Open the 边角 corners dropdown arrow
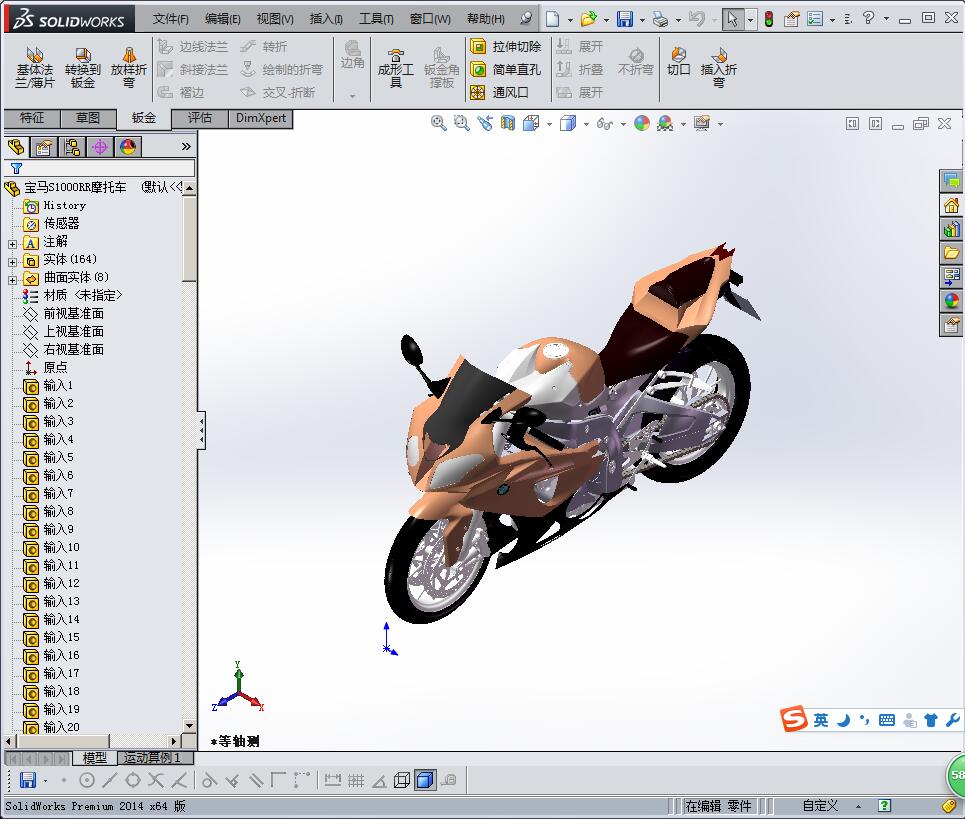Image resolution: width=965 pixels, height=819 pixels. [x=353, y=96]
